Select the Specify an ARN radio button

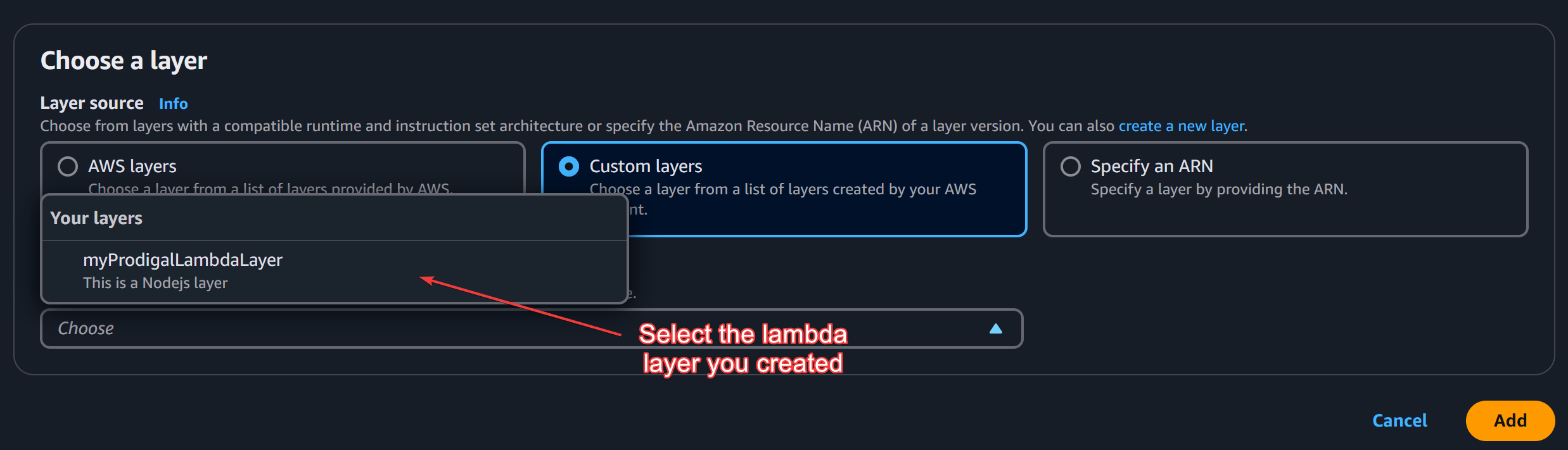tap(1071, 166)
